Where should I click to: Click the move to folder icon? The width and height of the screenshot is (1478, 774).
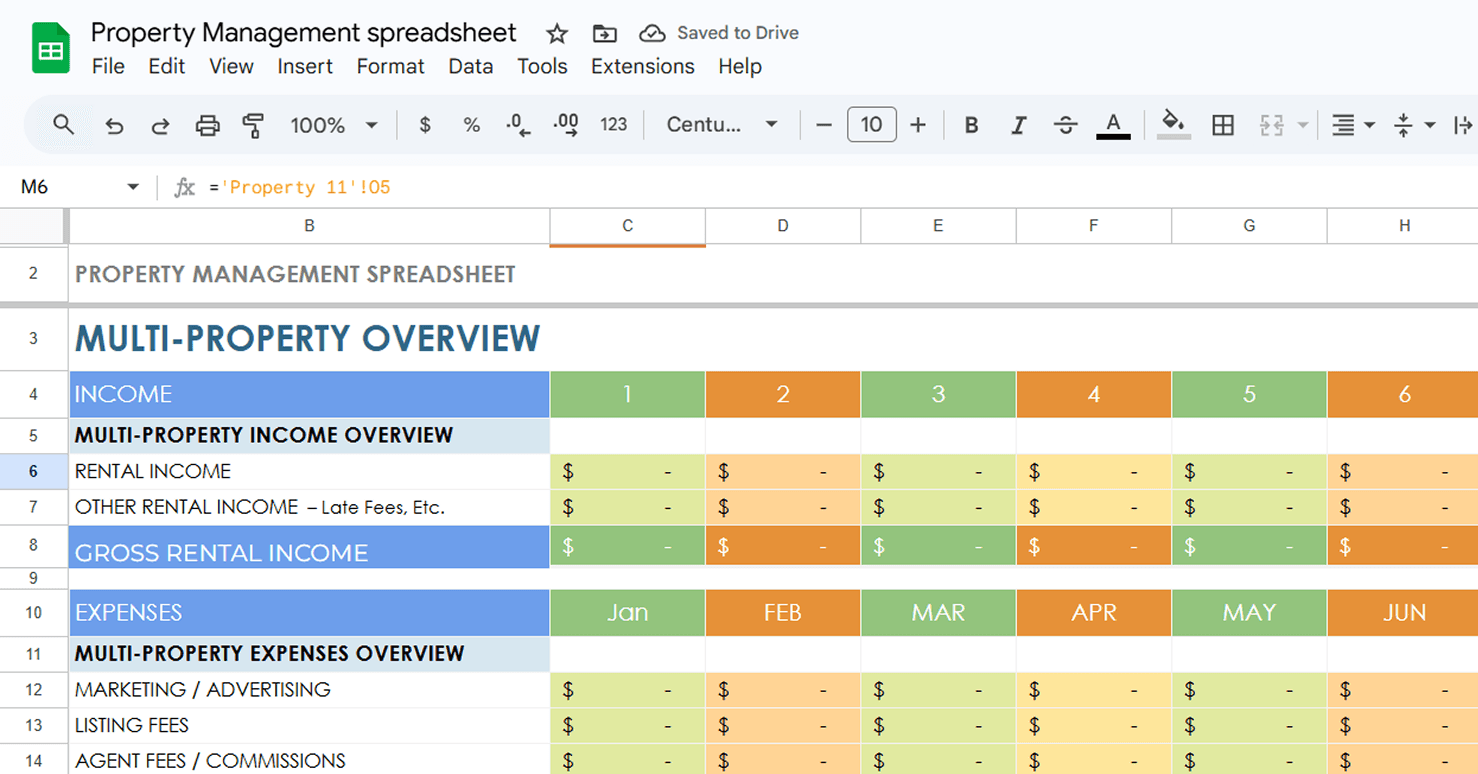(604, 34)
